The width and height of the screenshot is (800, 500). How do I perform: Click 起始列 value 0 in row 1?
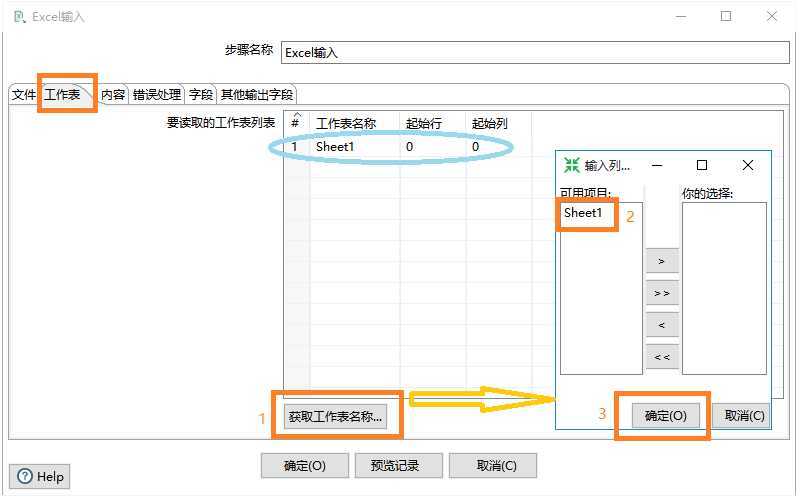(x=476, y=147)
